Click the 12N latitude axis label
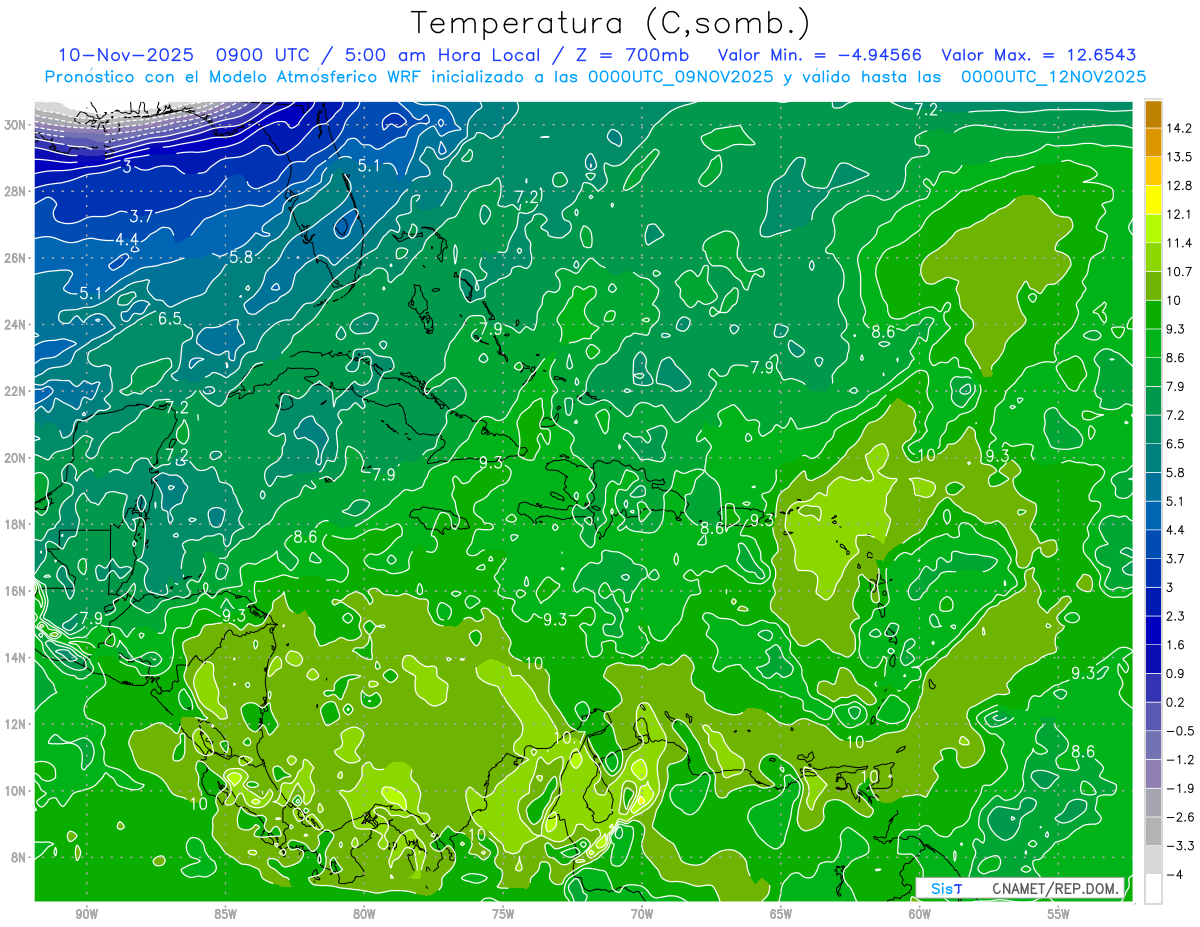Screen dimensions: 1200x927 pyautogui.click(x=15, y=723)
